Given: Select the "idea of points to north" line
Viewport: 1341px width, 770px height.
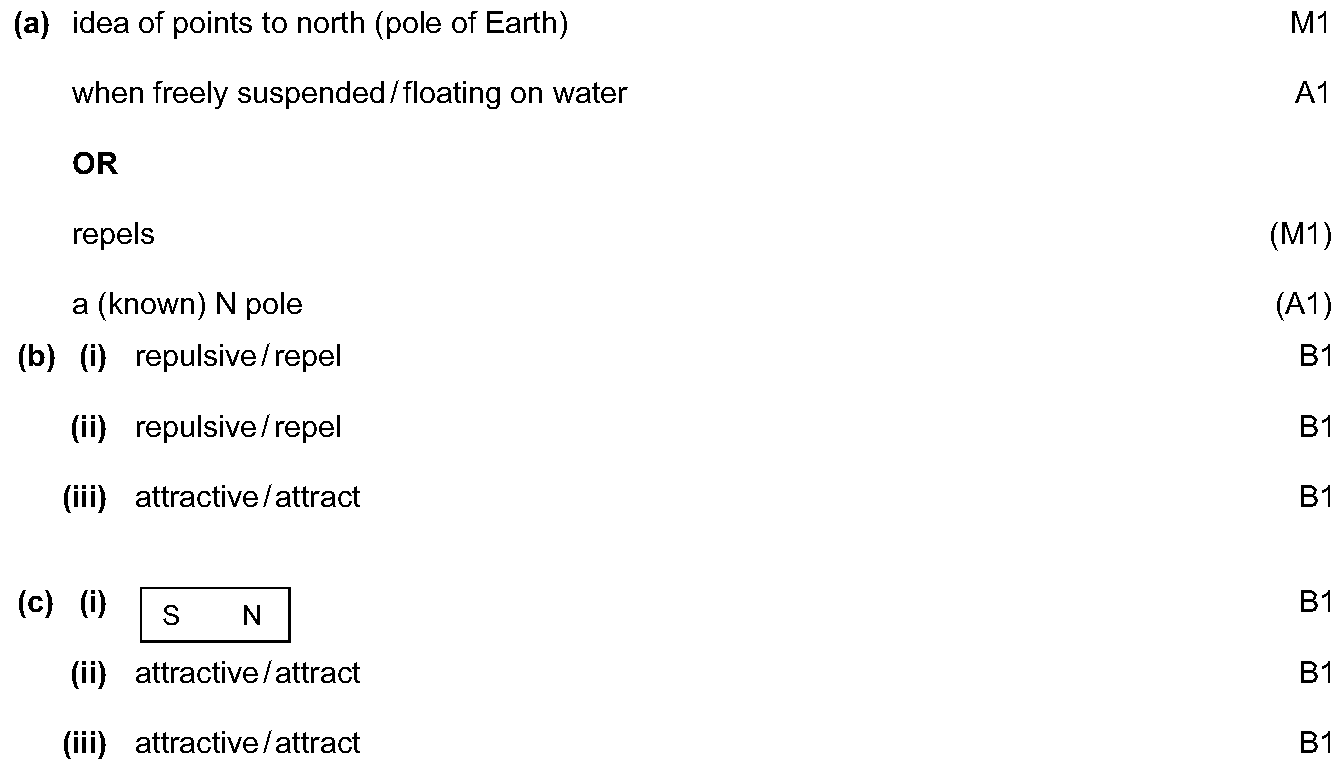Looking at the screenshot, I should pos(320,24).
